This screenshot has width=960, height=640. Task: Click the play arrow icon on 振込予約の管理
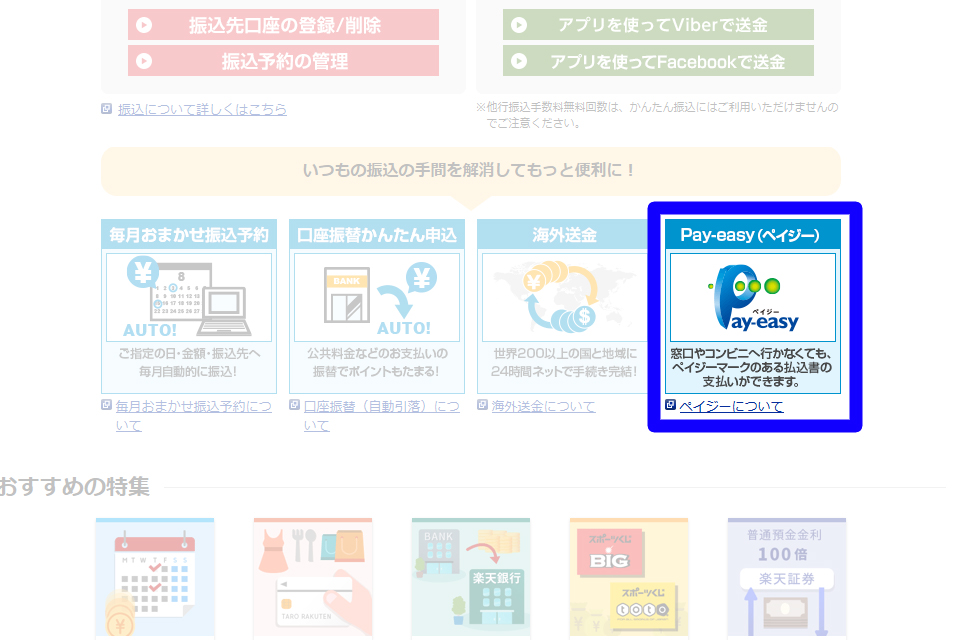(144, 61)
